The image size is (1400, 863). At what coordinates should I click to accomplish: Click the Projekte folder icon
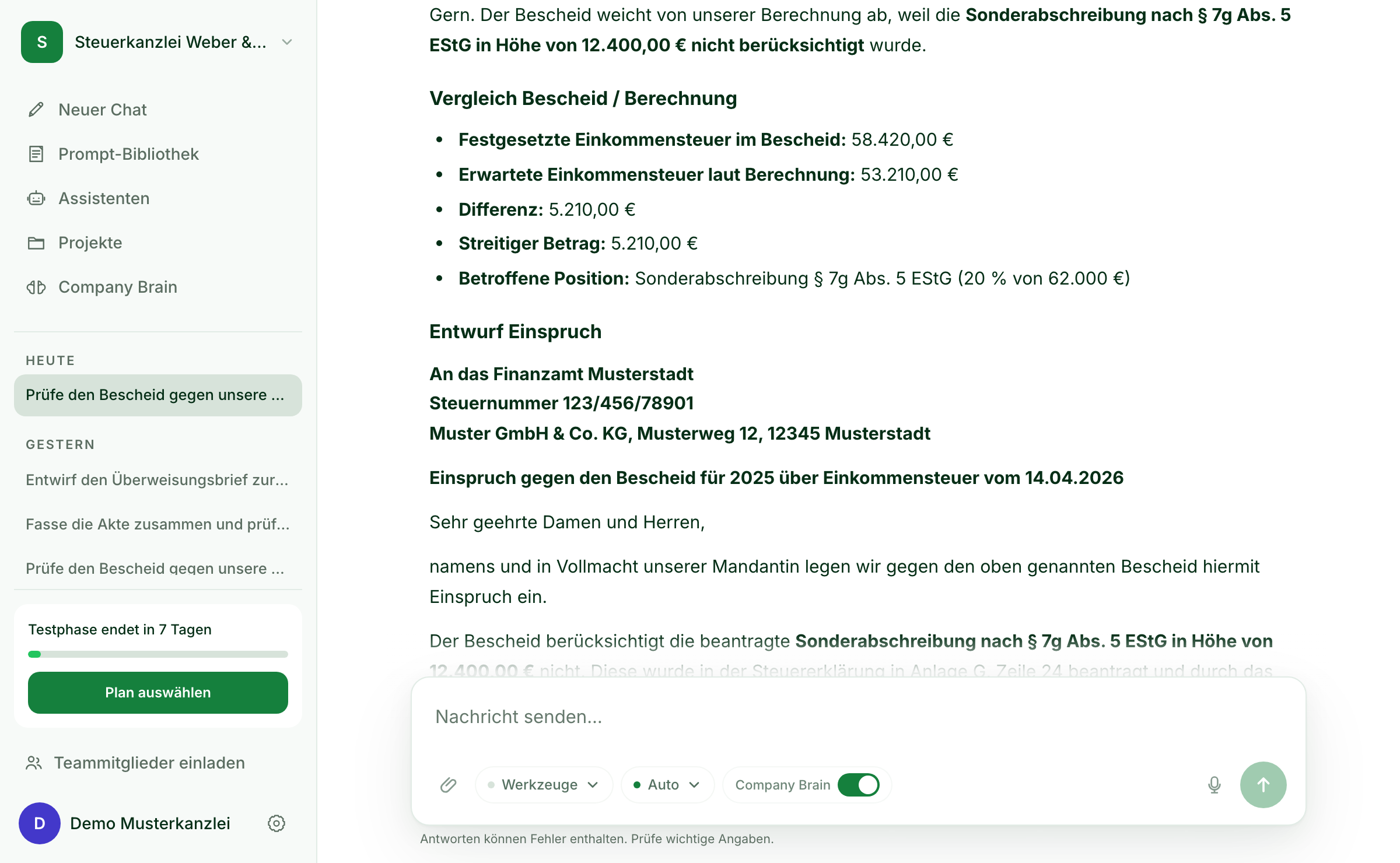(36, 243)
